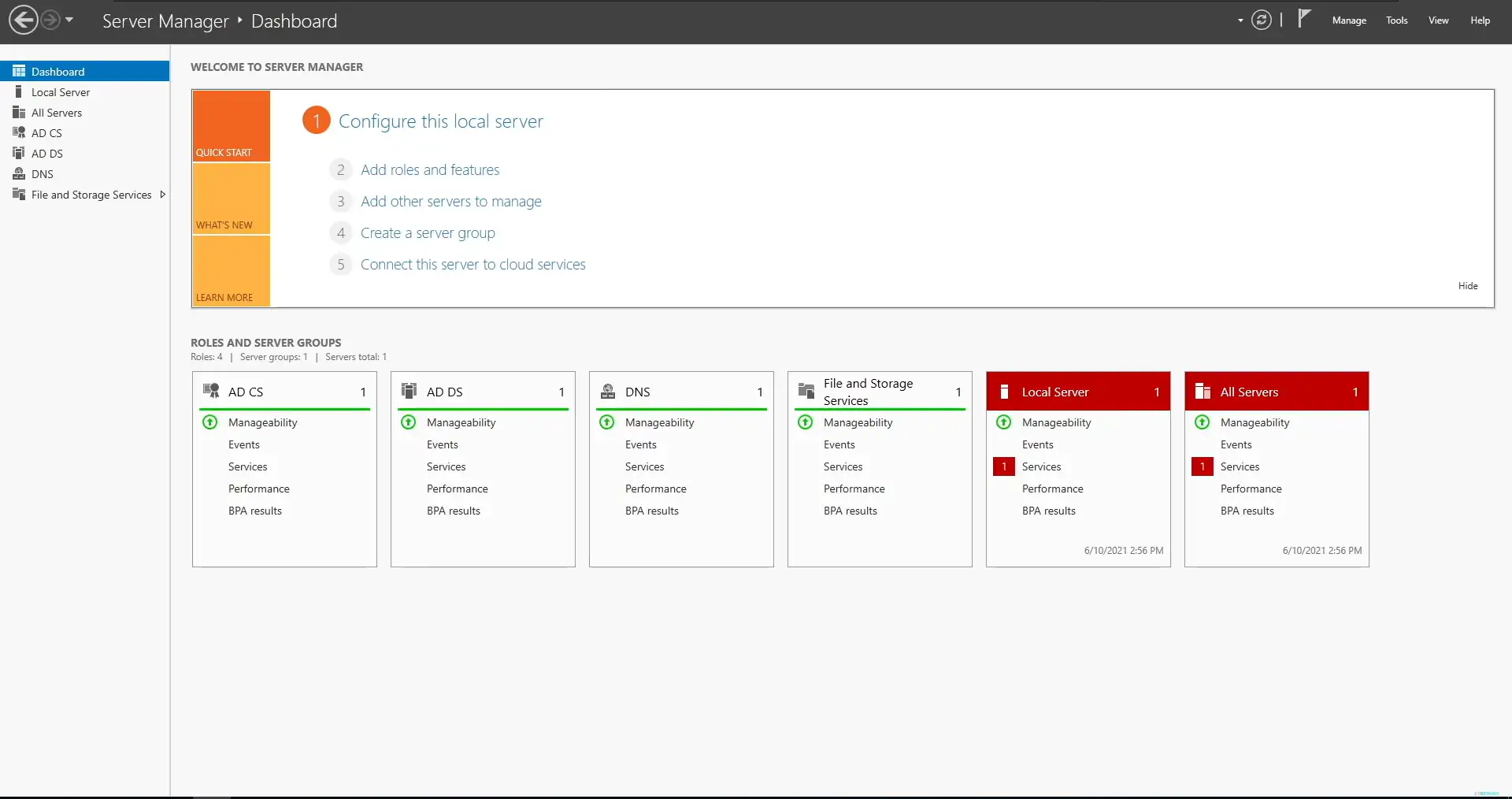Open BPA results on the DNS tile

click(x=651, y=511)
